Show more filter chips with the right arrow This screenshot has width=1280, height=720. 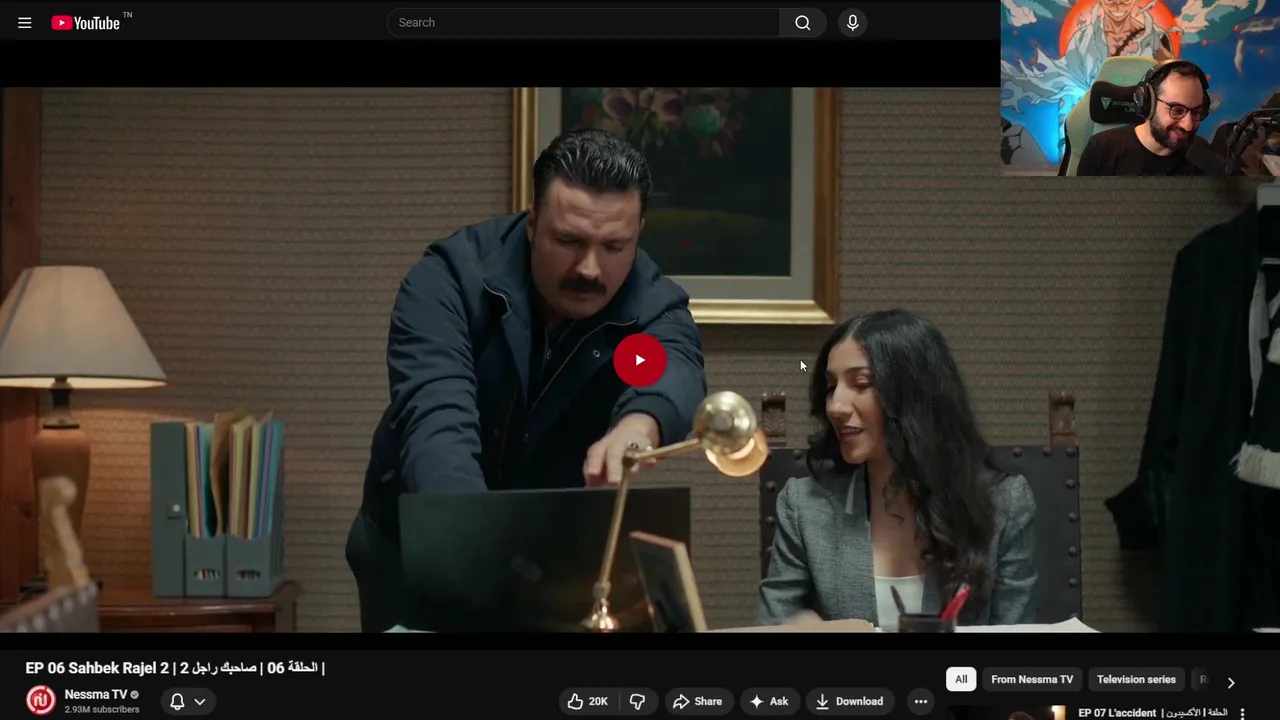pos(1231,682)
